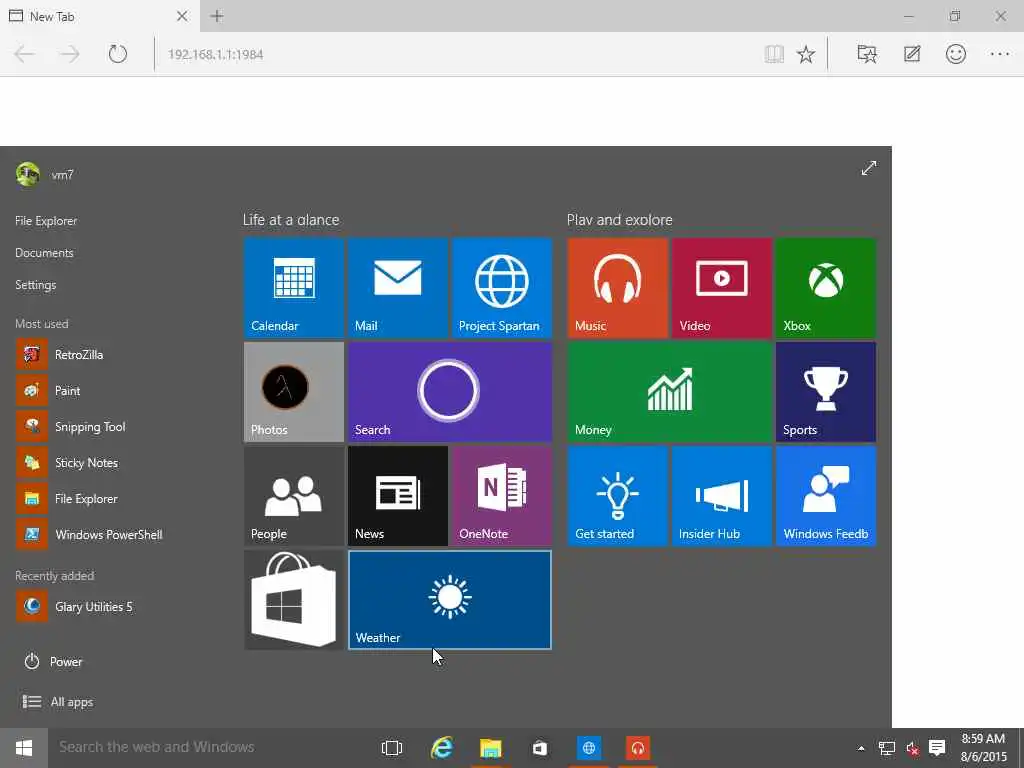Open Snipping Tool from Most used
This screenshot has height=768, width=1024.
[x=71, y=426]
